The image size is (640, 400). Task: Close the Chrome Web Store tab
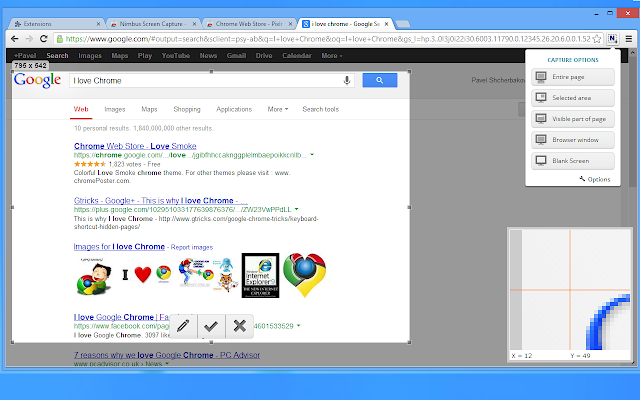pyautogui.click(x=290, y=24)
